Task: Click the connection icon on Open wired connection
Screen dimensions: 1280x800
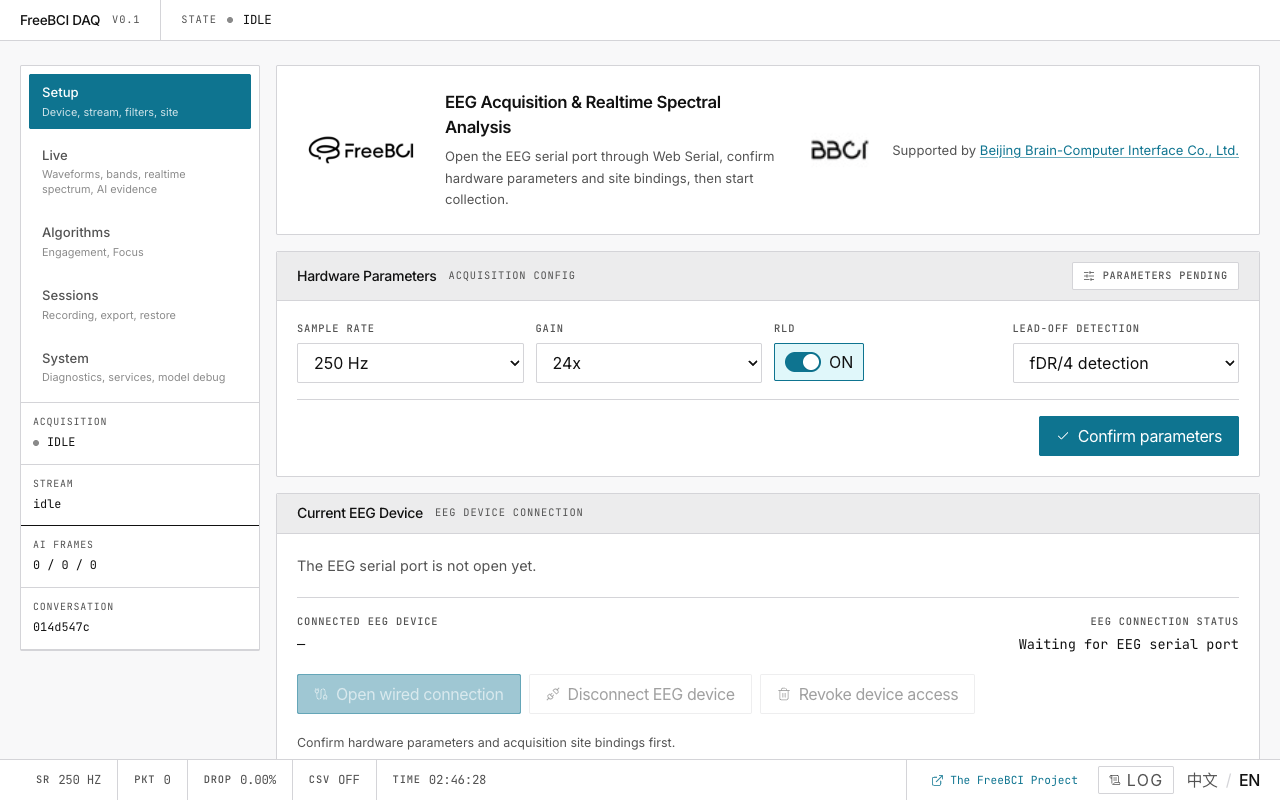Action: [x=321, y=694]
